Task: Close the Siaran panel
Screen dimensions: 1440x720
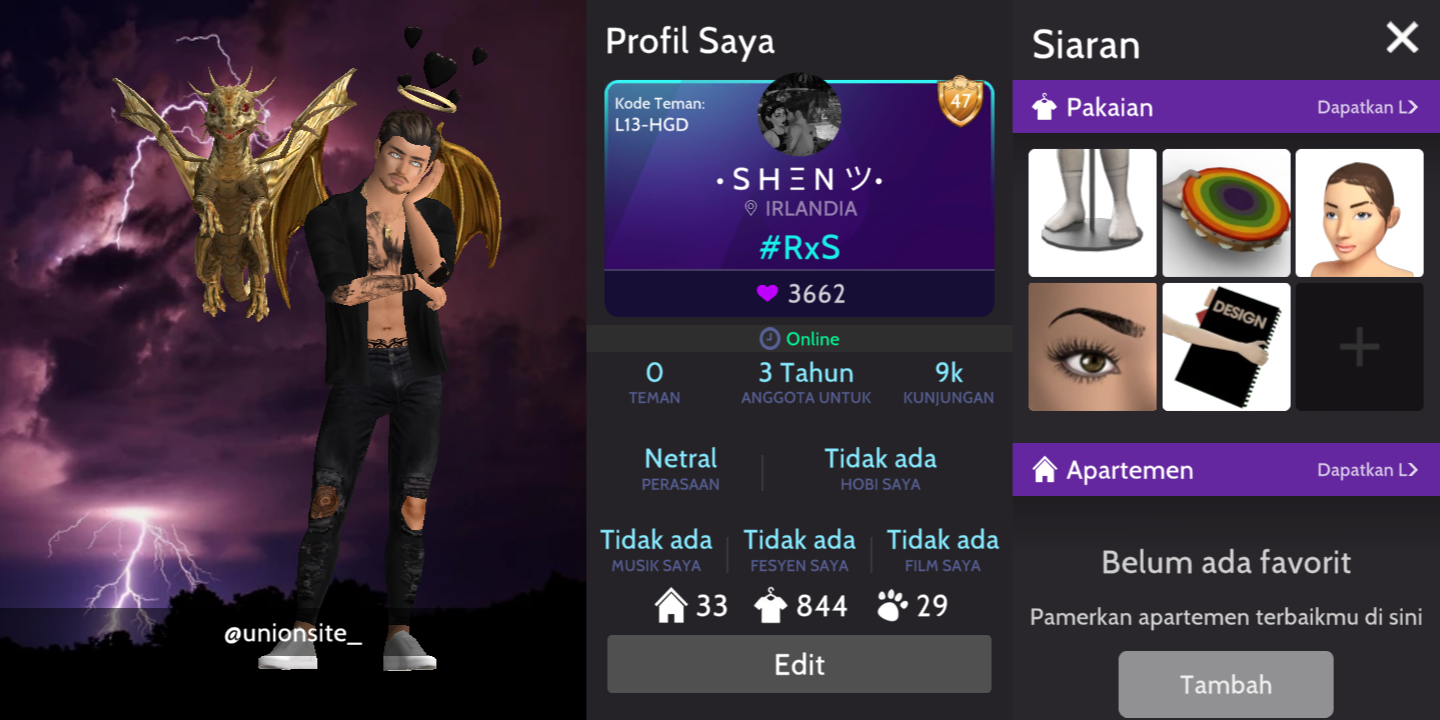Action: pyautogui.click(x=1402, y=38)
